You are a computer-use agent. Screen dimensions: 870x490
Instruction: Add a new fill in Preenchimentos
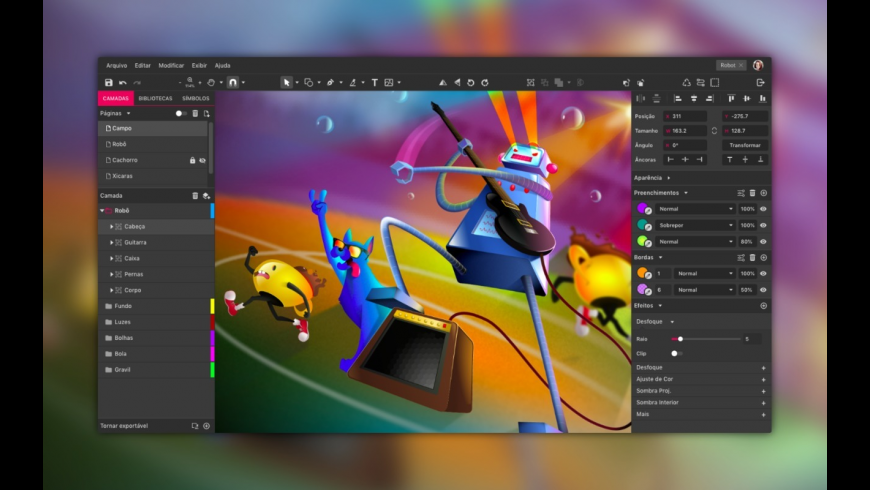[x=763, y=193]
